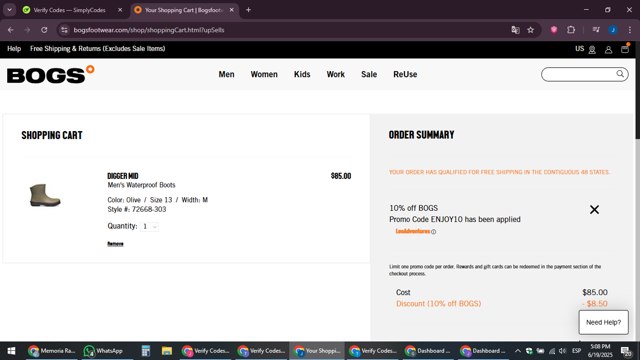
Task: Open the Kids menu
Action: pyautogui.click(x=302, y=74)
